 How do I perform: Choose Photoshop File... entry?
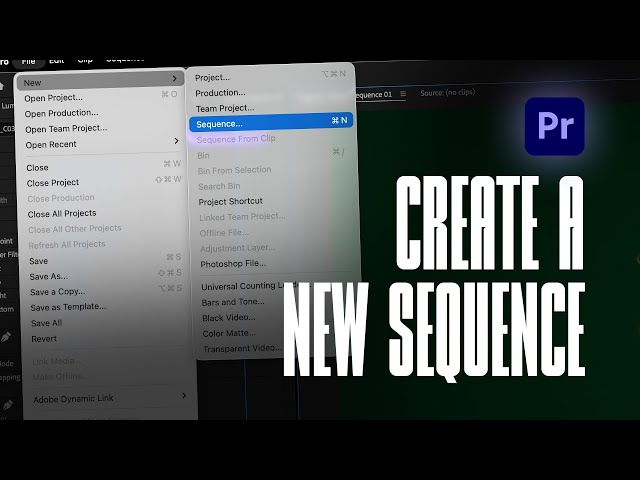coord(233,264)
